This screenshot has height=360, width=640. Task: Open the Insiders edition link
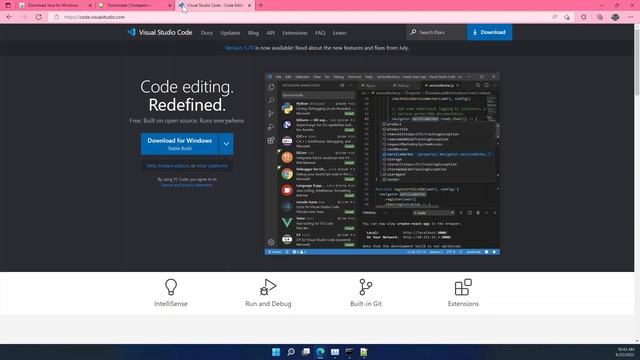173,166
